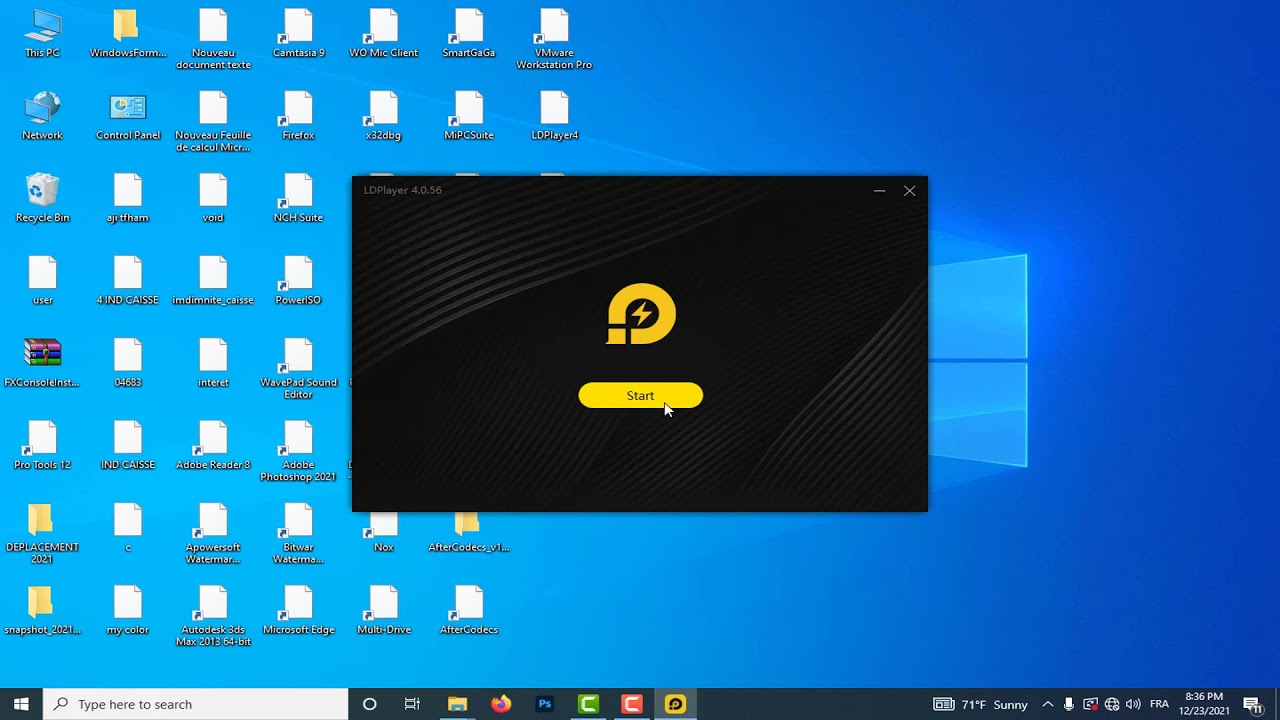Select the my color desktop file
Screen dimensions: 1280x720
[x=128, y=611]
